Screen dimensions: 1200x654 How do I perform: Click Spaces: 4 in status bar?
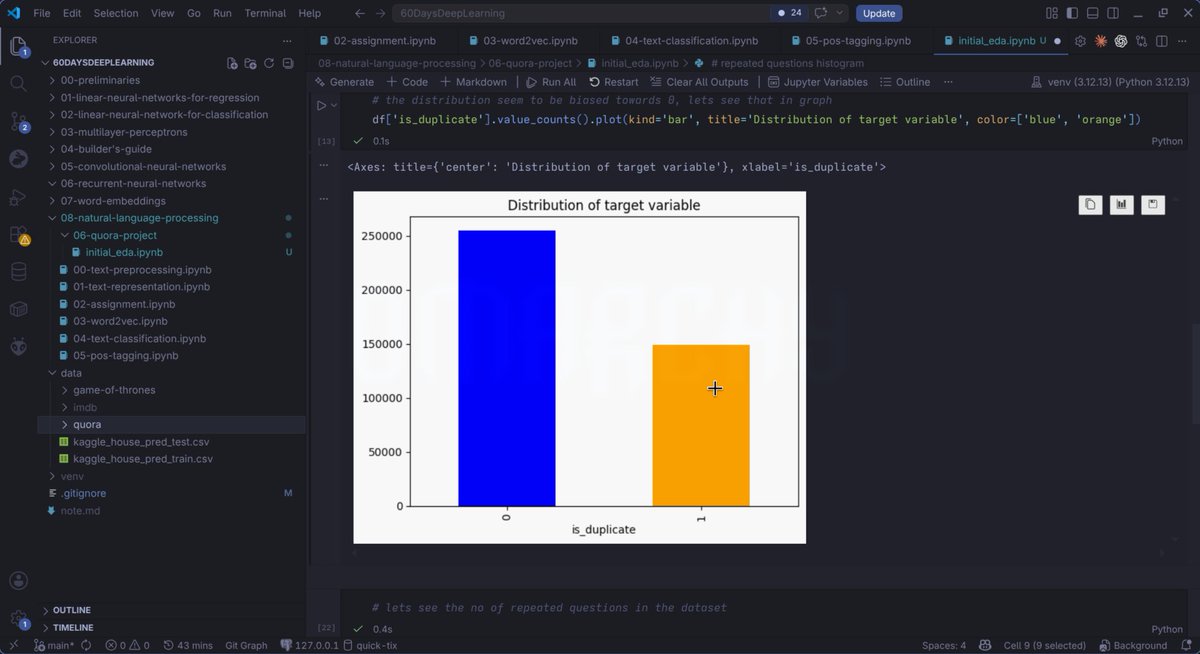tap(944, 645)
